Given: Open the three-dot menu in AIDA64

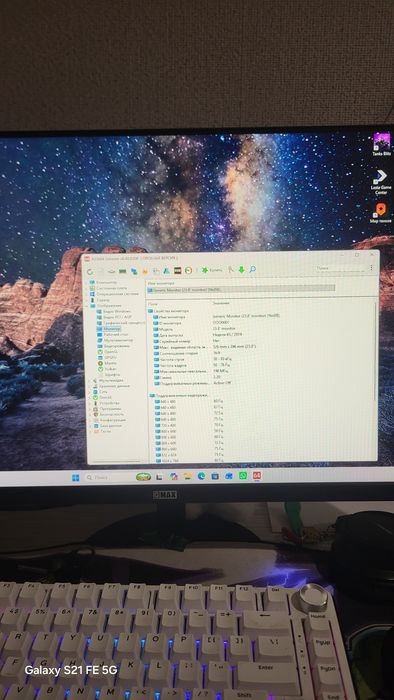Looking at the screenshot, I should (371, 268).
